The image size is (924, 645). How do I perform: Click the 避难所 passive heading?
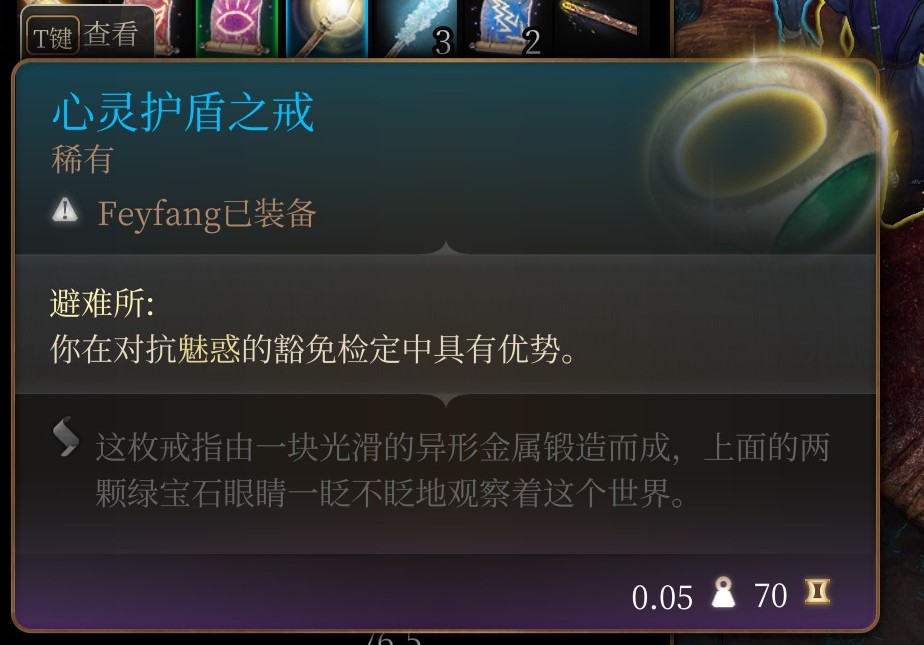pyautogui.click(x=102, y=304)
